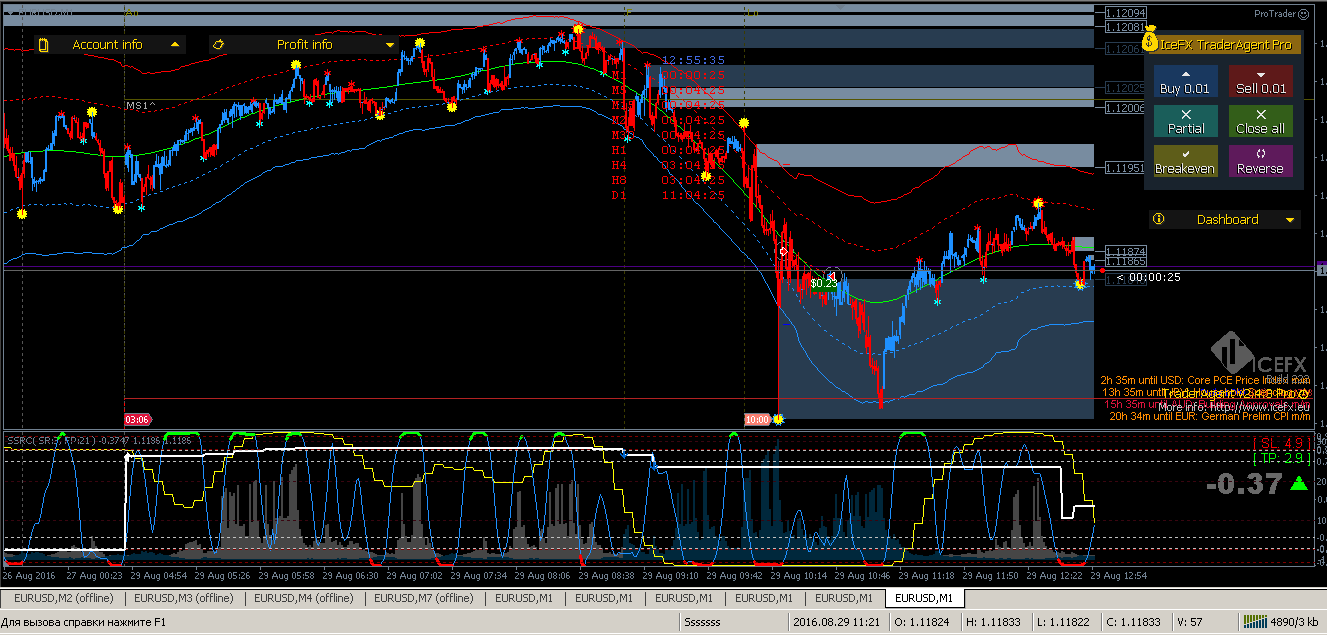Click the Sssssss profile name in status bar
The image size is (1327, 635).
tap(702, 621)
